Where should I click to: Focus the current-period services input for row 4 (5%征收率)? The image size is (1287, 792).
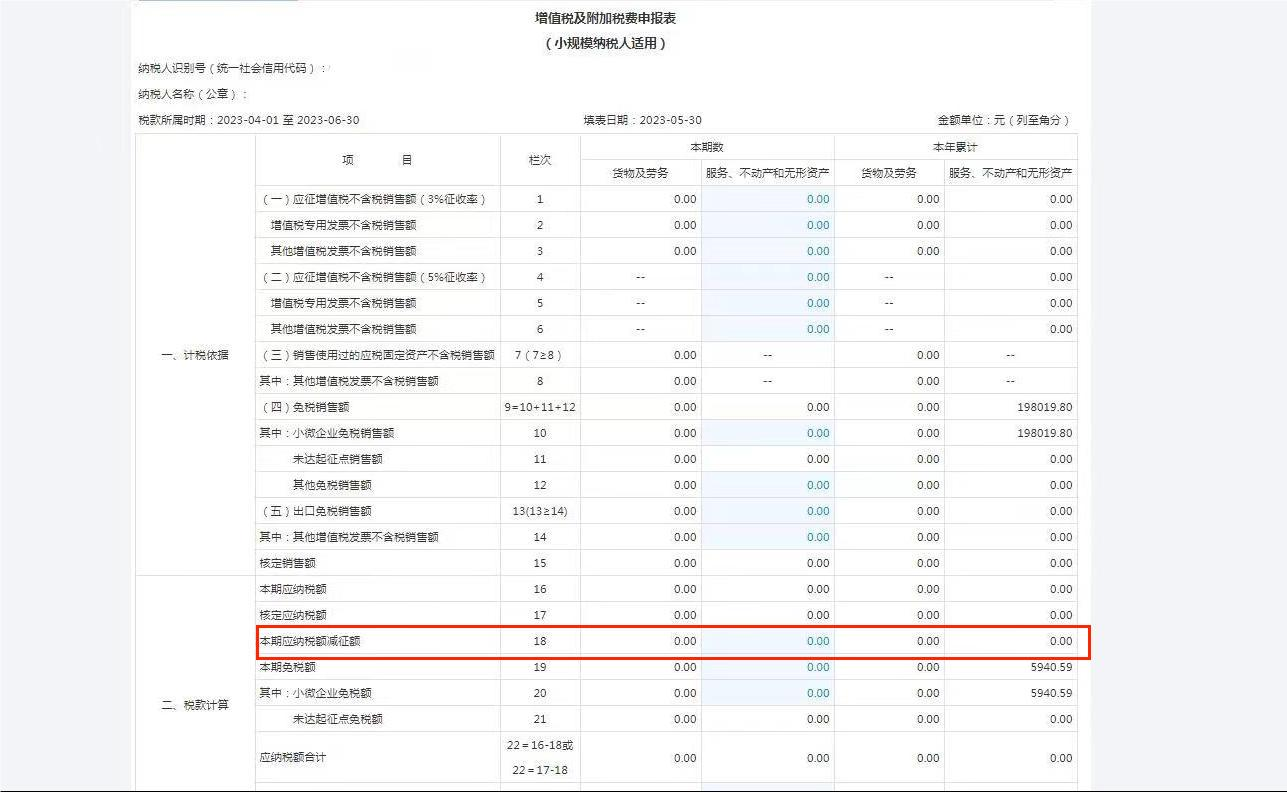[x=767, y=277]
